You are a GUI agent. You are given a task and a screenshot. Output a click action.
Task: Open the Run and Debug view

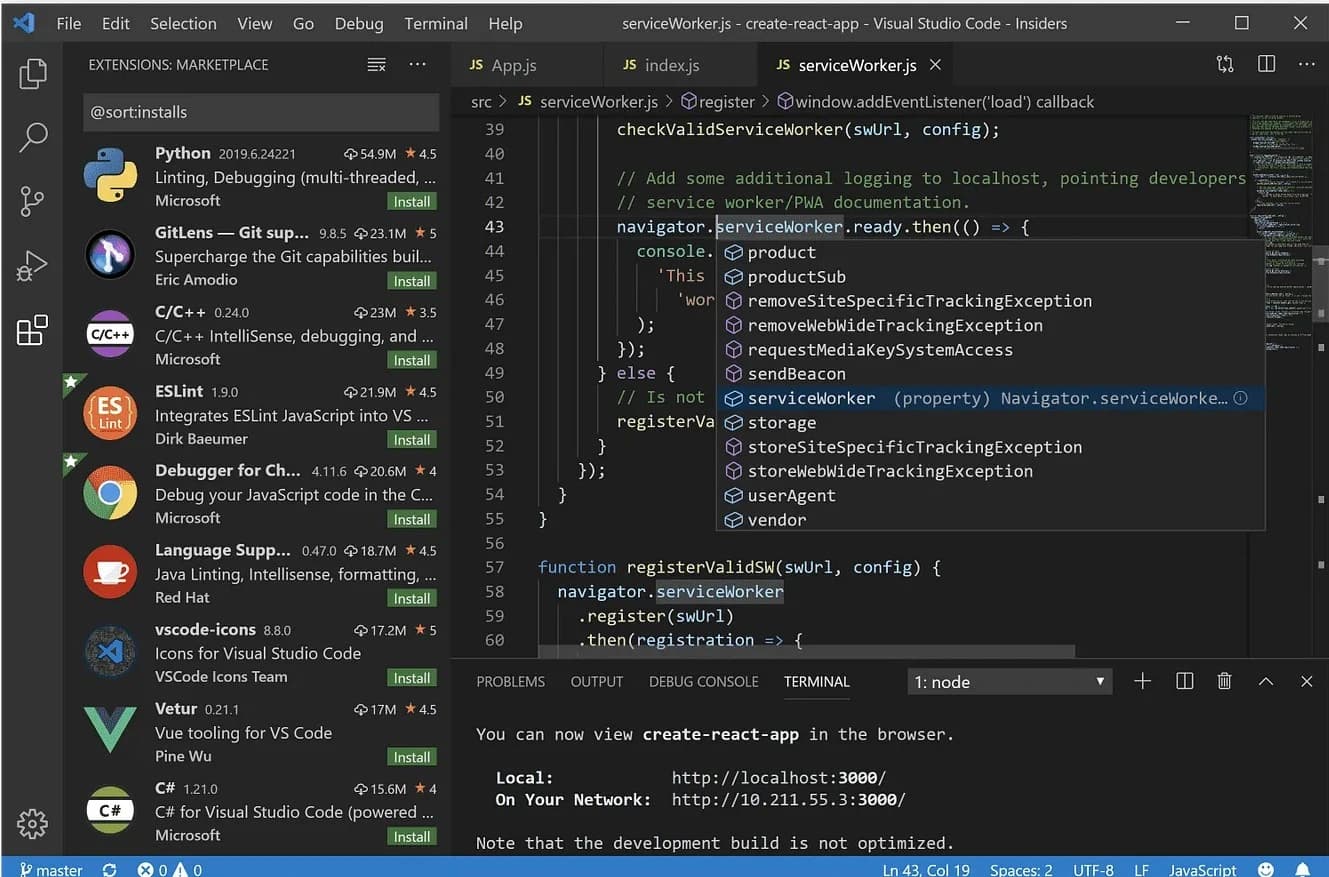[33, 266]
